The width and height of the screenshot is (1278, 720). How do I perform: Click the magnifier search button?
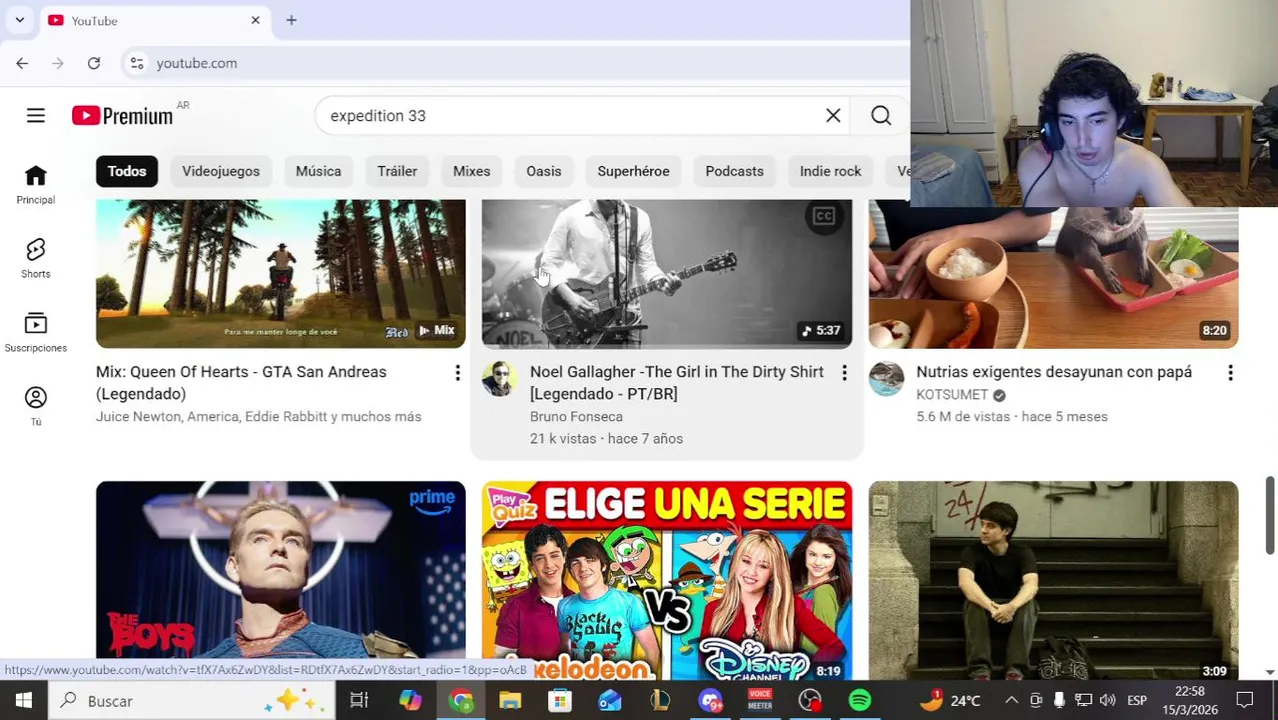click(881, 115)
